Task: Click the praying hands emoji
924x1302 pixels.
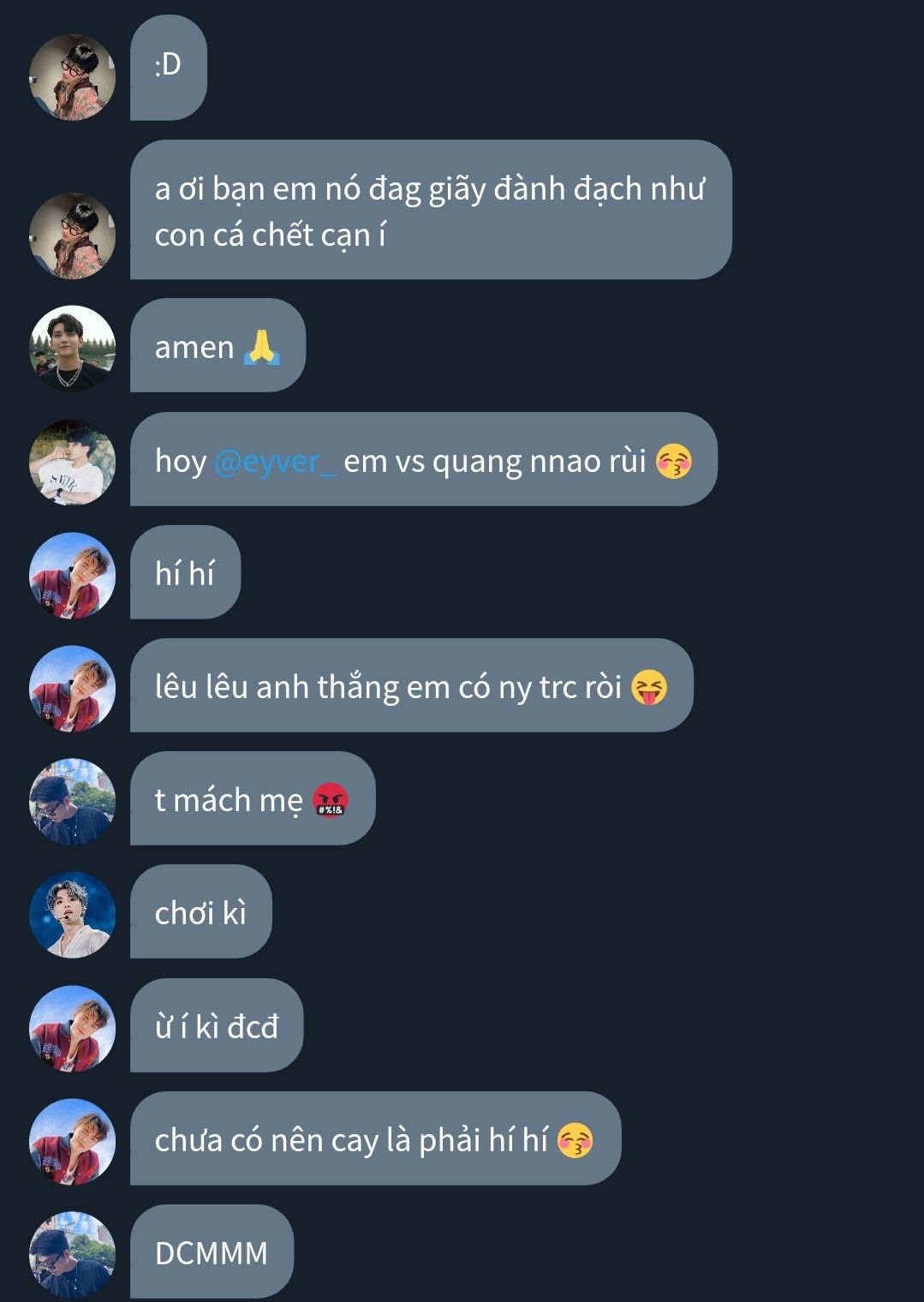Action: tap(262, 348)
